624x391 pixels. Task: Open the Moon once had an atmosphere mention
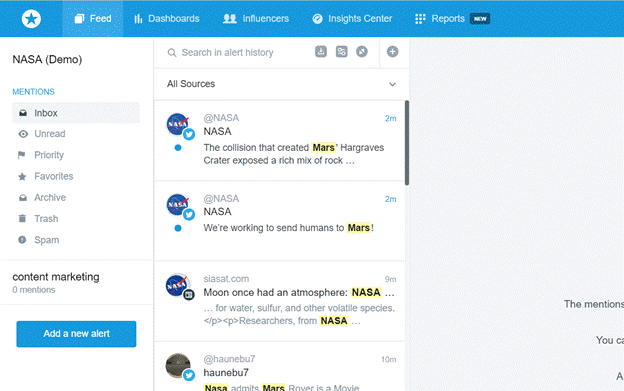pyautogui.click(x=279, y=302)
